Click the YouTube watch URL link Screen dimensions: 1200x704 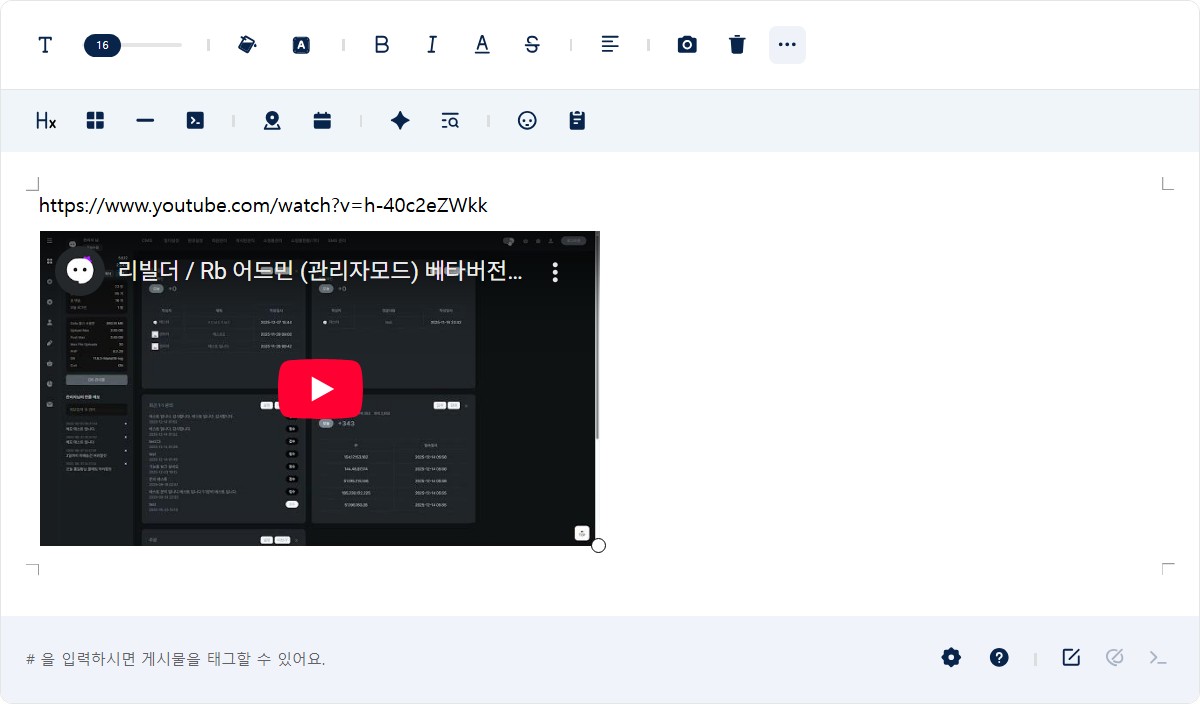pyautogui.click(x=262, y=206)
